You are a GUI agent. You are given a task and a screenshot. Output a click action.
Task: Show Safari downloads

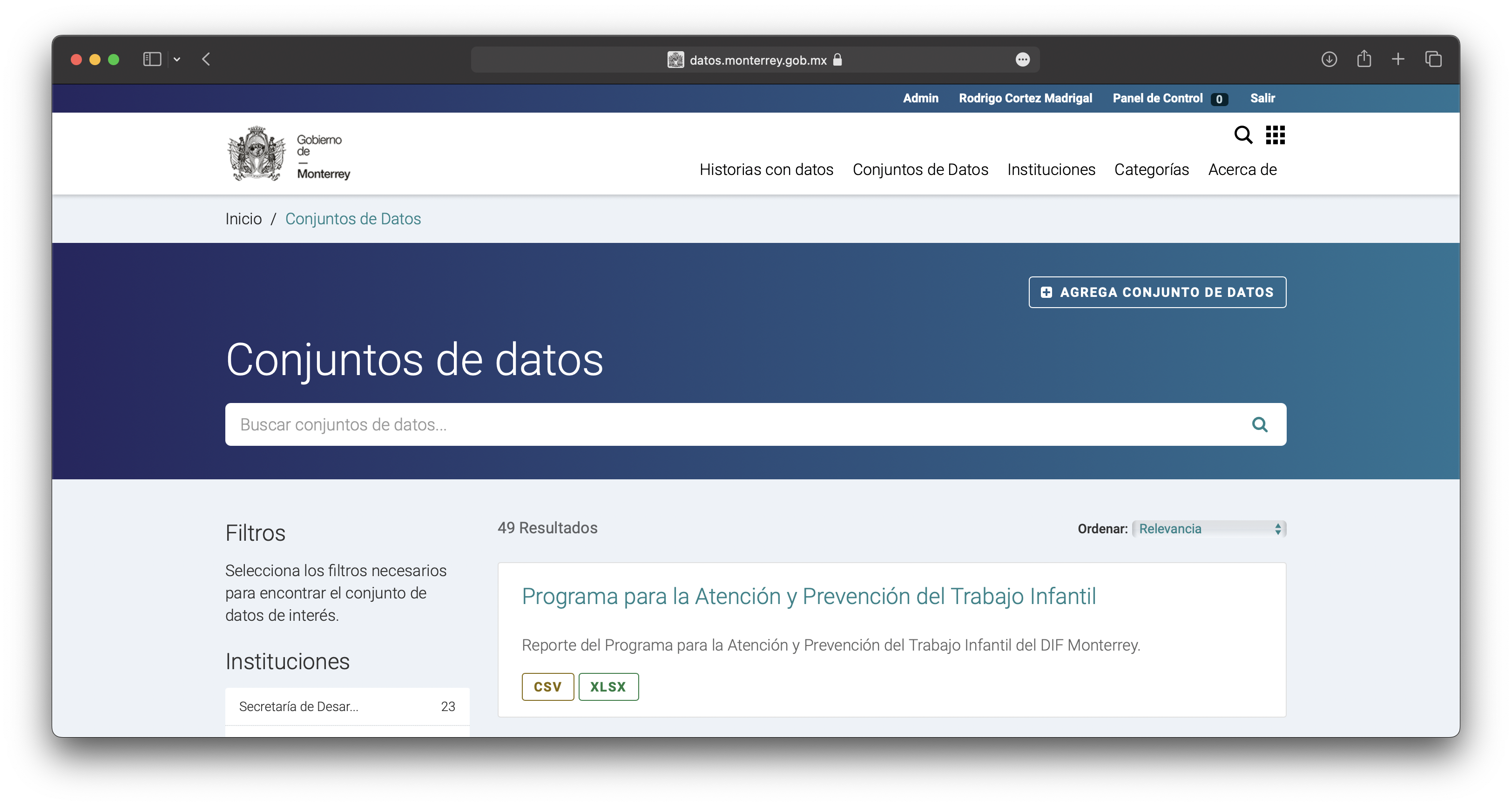(1330, 59)
